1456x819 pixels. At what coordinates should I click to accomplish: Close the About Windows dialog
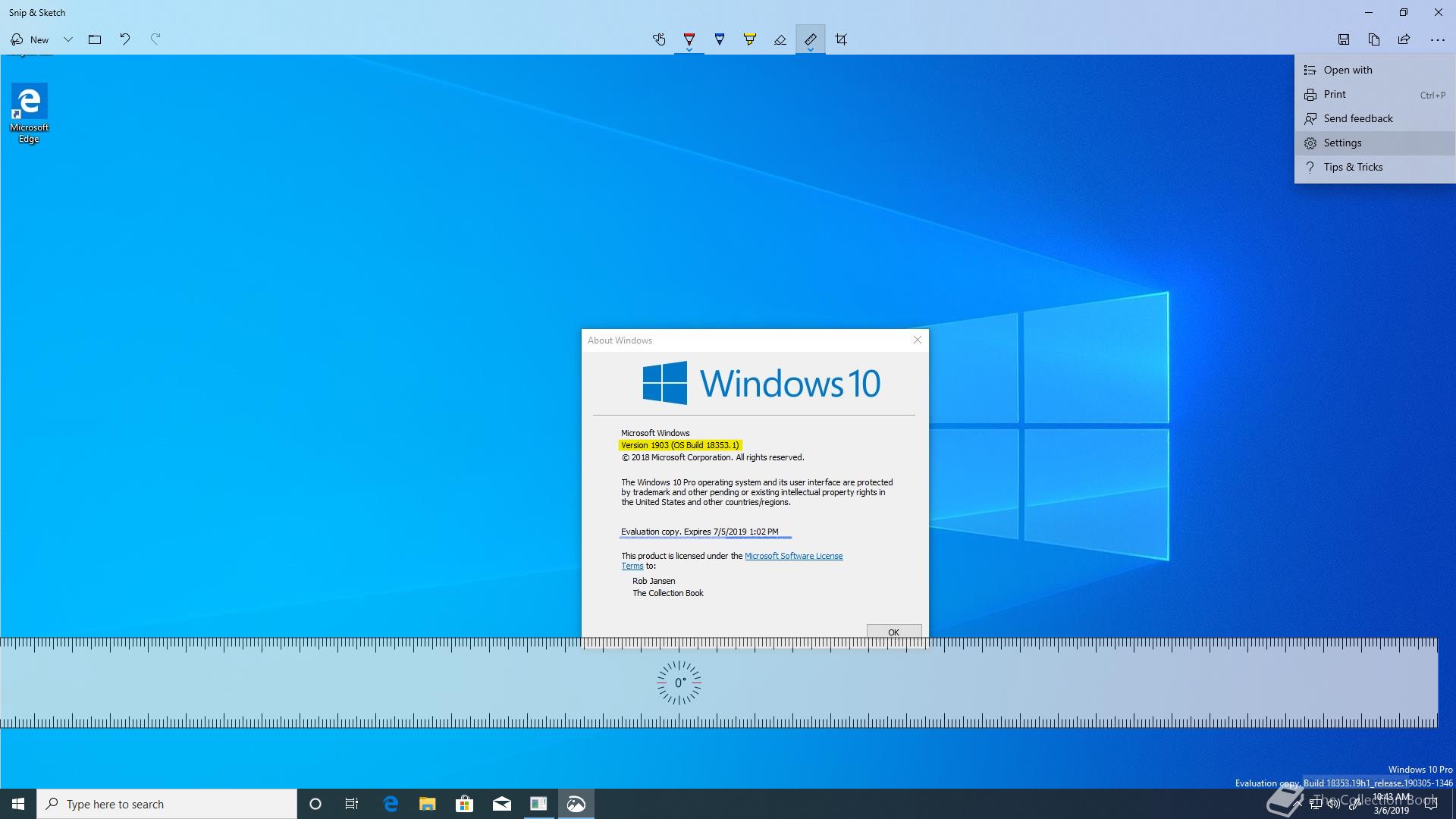918,340
